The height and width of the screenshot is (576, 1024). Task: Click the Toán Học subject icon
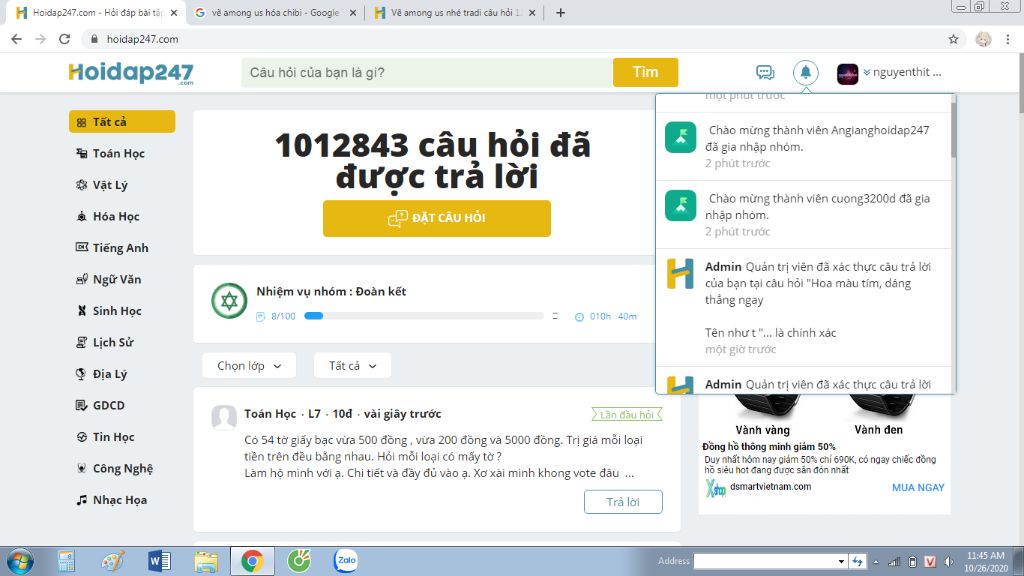point(82,153)
